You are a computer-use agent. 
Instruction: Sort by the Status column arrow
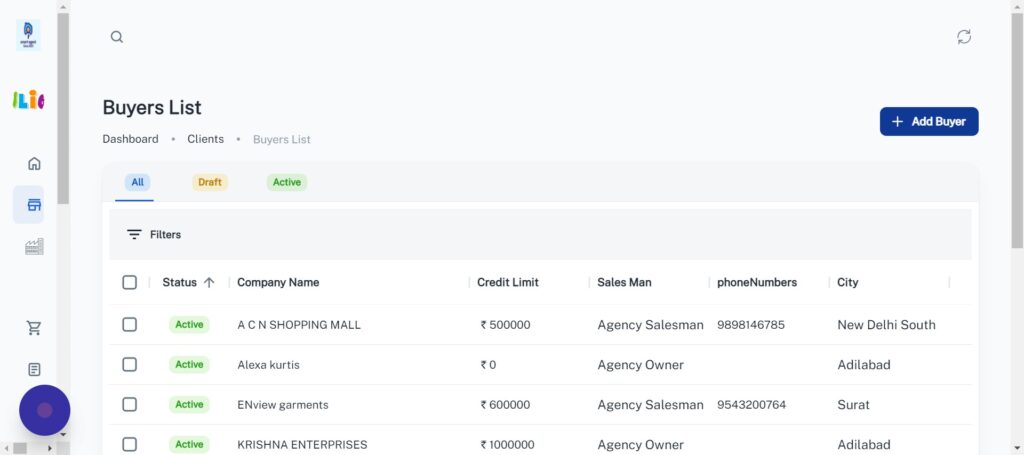click(209, 282)
